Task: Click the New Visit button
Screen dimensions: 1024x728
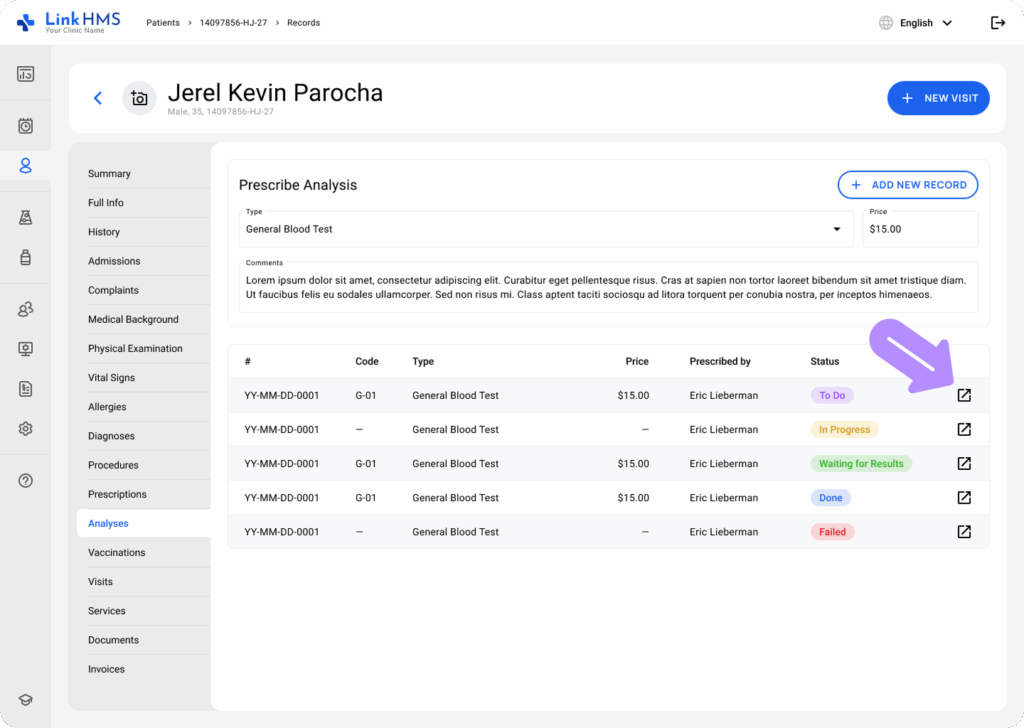Action: (938, 98)
